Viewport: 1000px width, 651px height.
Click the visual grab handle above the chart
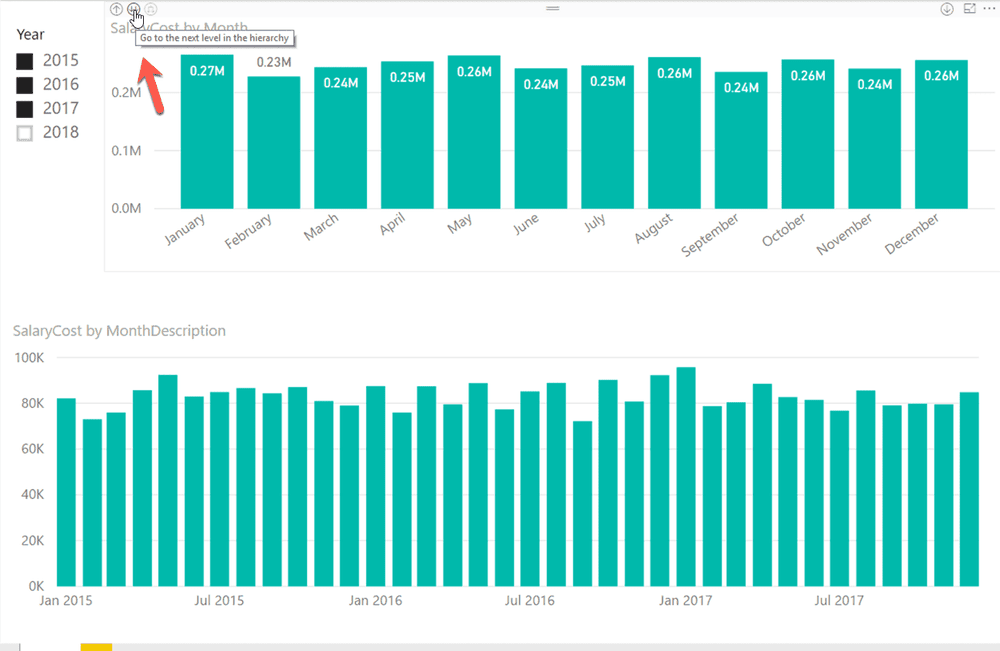coord(551,8)
